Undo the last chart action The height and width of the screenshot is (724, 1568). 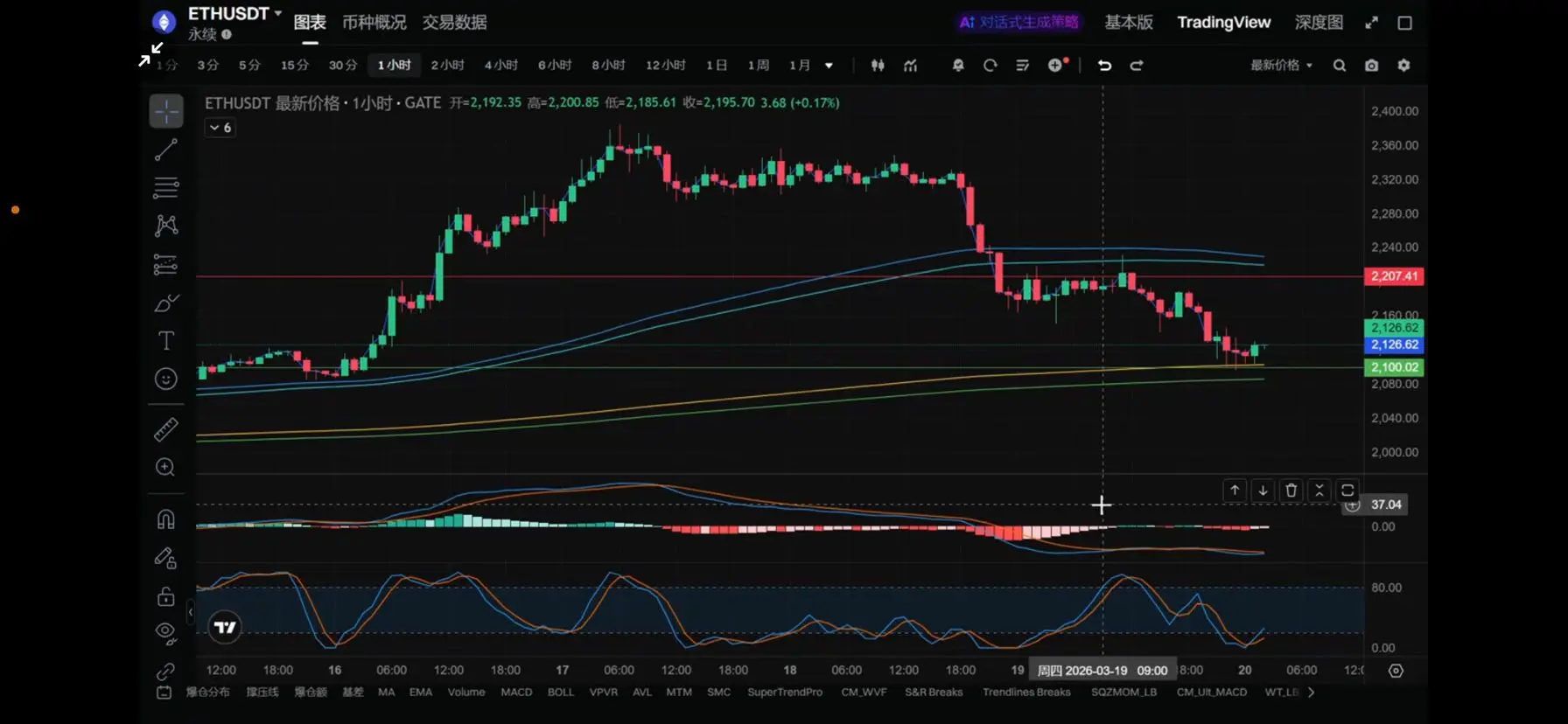[x=1104, y=66]
